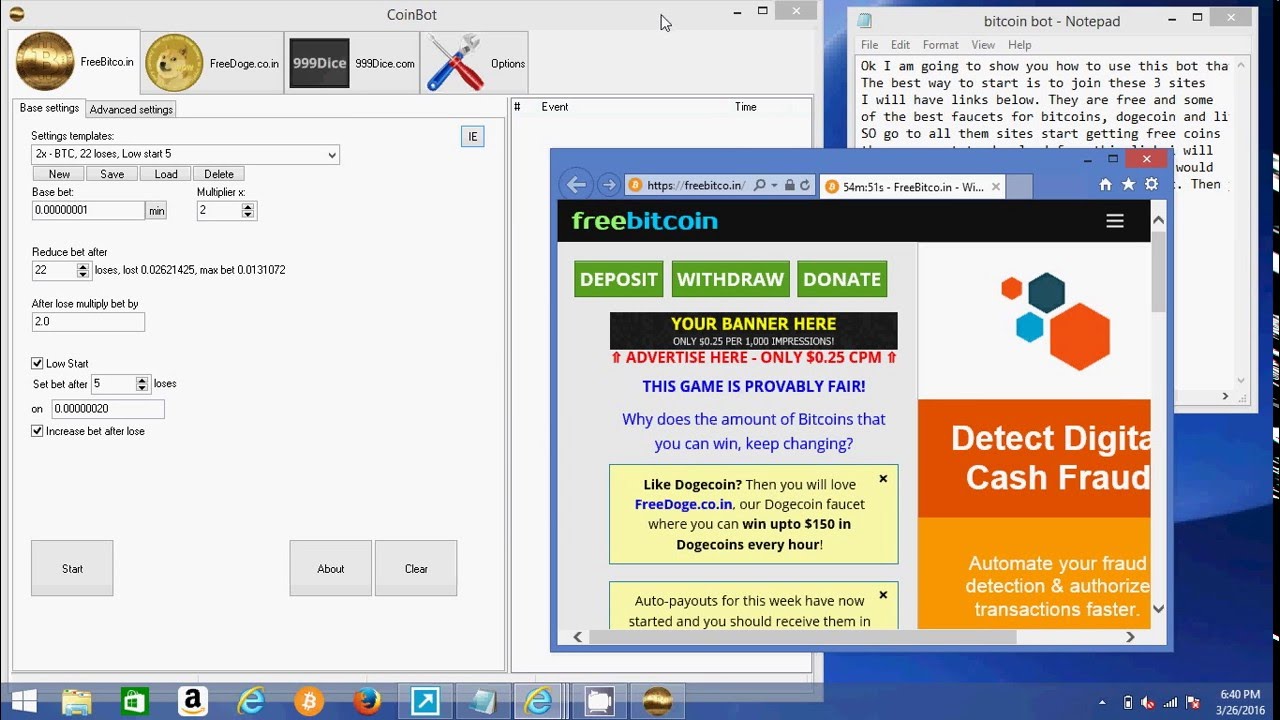The width and height of the screenshot is (1280, 720).
Task: Click the search magnifier in the address bar
Action: click(x=760, y=185)
